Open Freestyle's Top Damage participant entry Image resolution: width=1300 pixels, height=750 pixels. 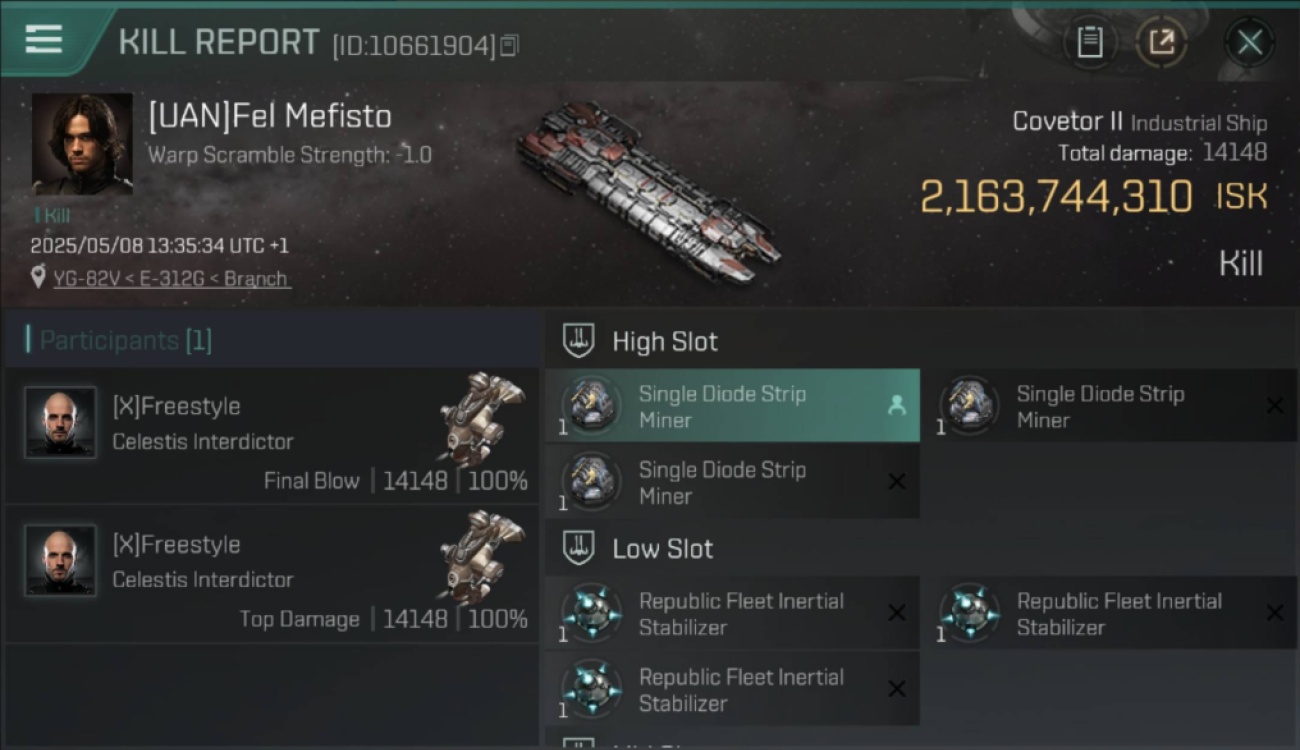tap(272, 573)
